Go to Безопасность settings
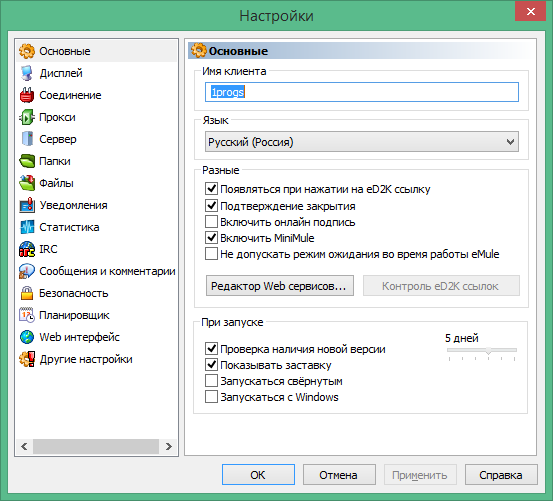 click(x=74, y=293)
